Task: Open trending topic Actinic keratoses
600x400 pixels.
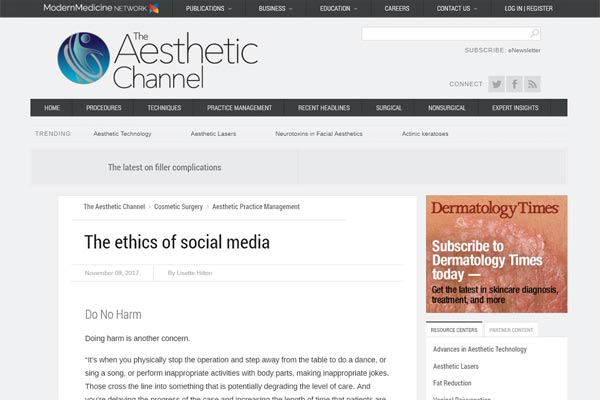Action: click(x=425, y=134)
